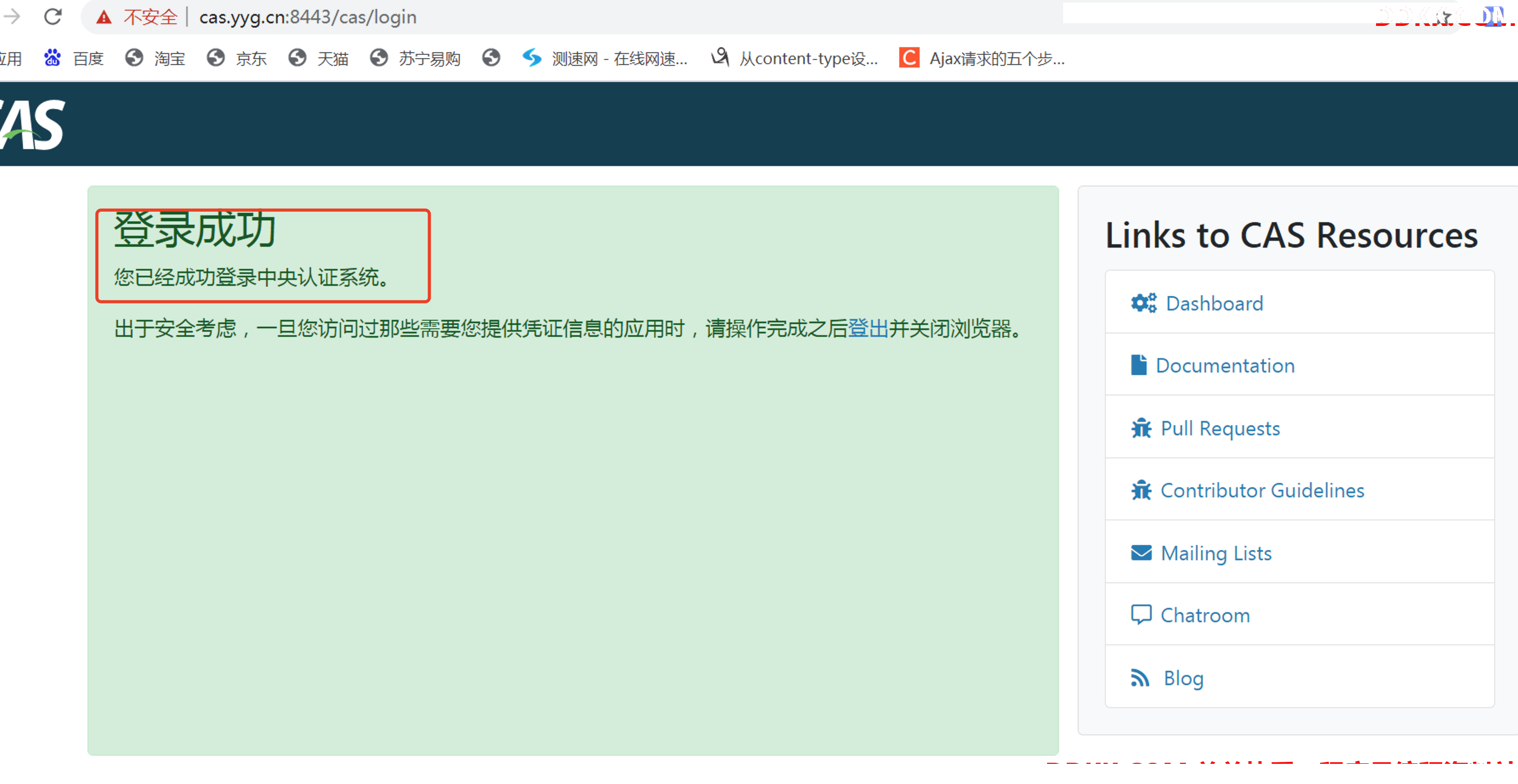
Task: Click the not-secure warning triangle icon
Action: 104,17
